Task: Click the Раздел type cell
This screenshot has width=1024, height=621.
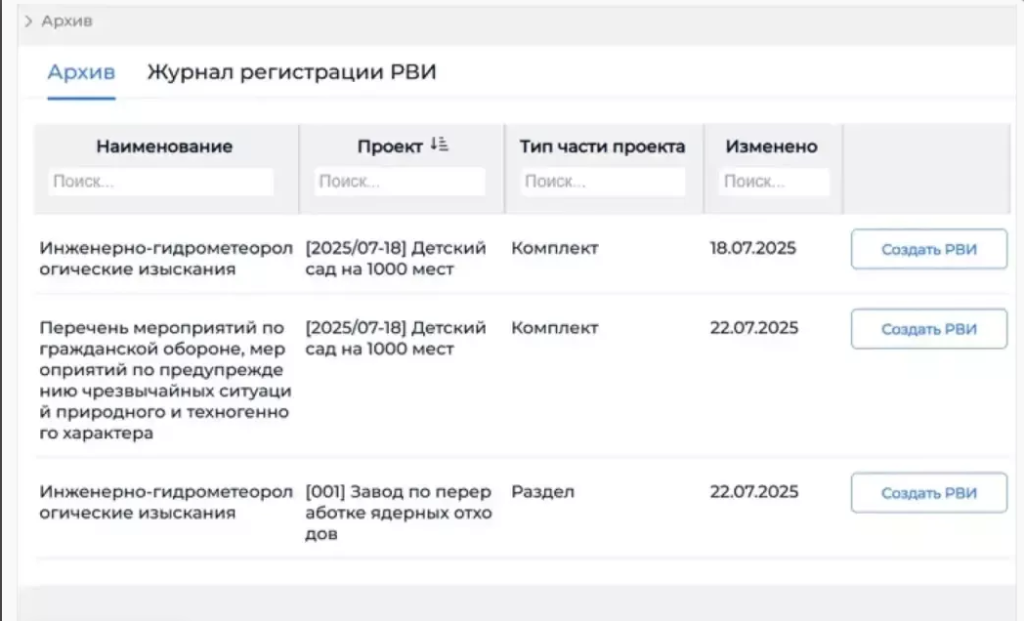Action: (543, 492)
